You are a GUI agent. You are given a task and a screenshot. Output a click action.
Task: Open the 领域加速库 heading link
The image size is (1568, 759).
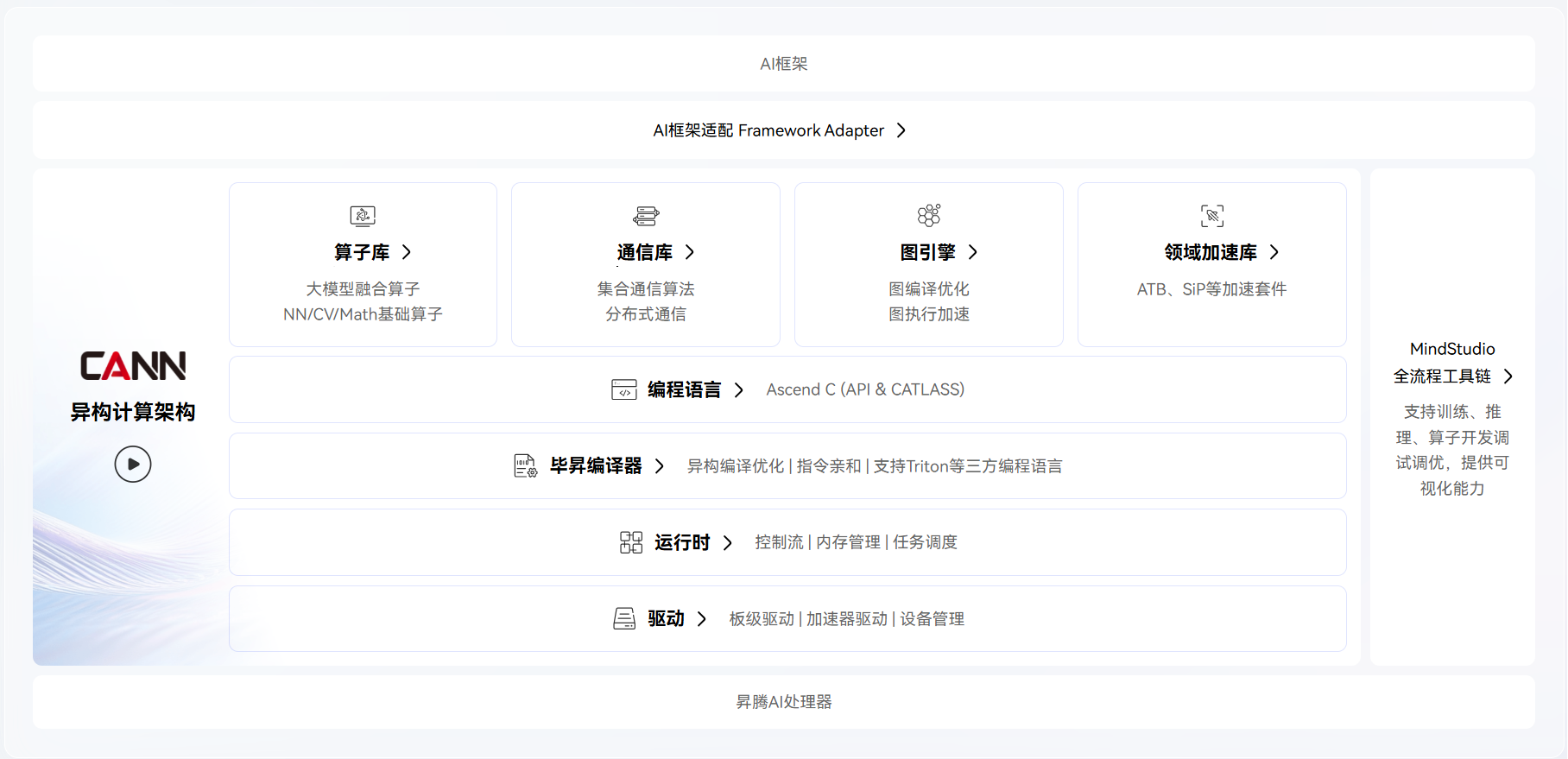1211,252
